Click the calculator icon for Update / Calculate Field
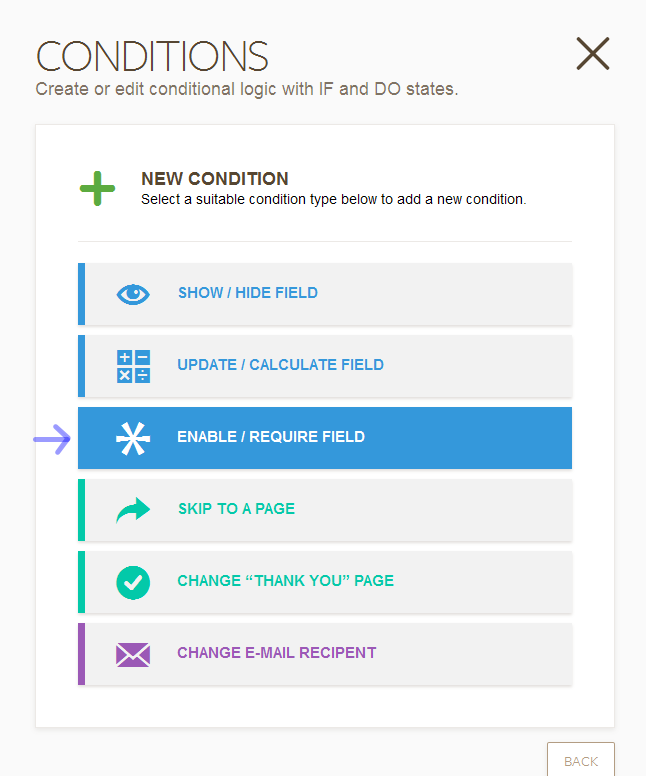Image resolution: width=646 pixels, height=776 pixels. pos(133,366)
